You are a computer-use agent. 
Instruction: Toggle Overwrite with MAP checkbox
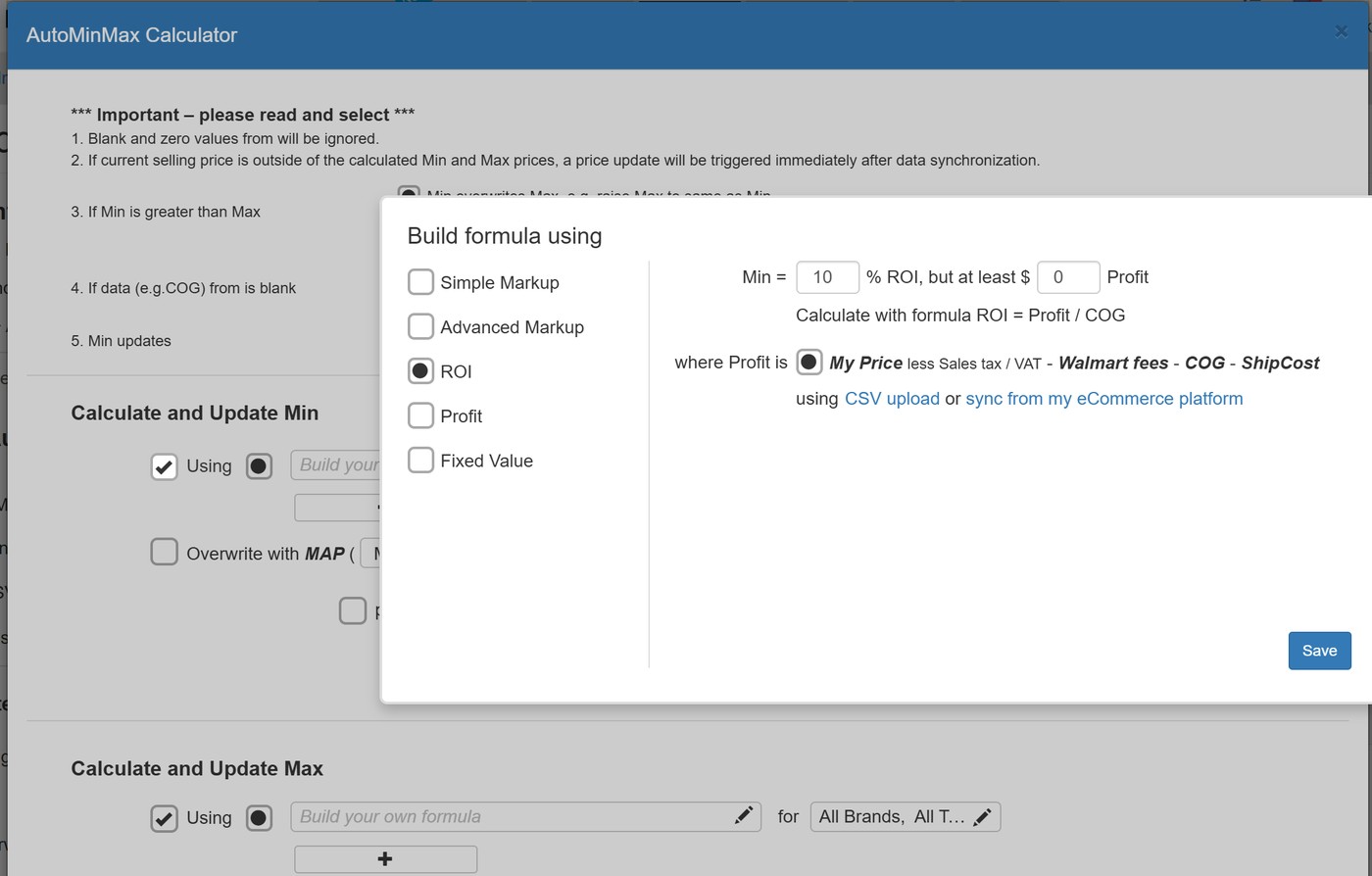(x=164, y=552)
